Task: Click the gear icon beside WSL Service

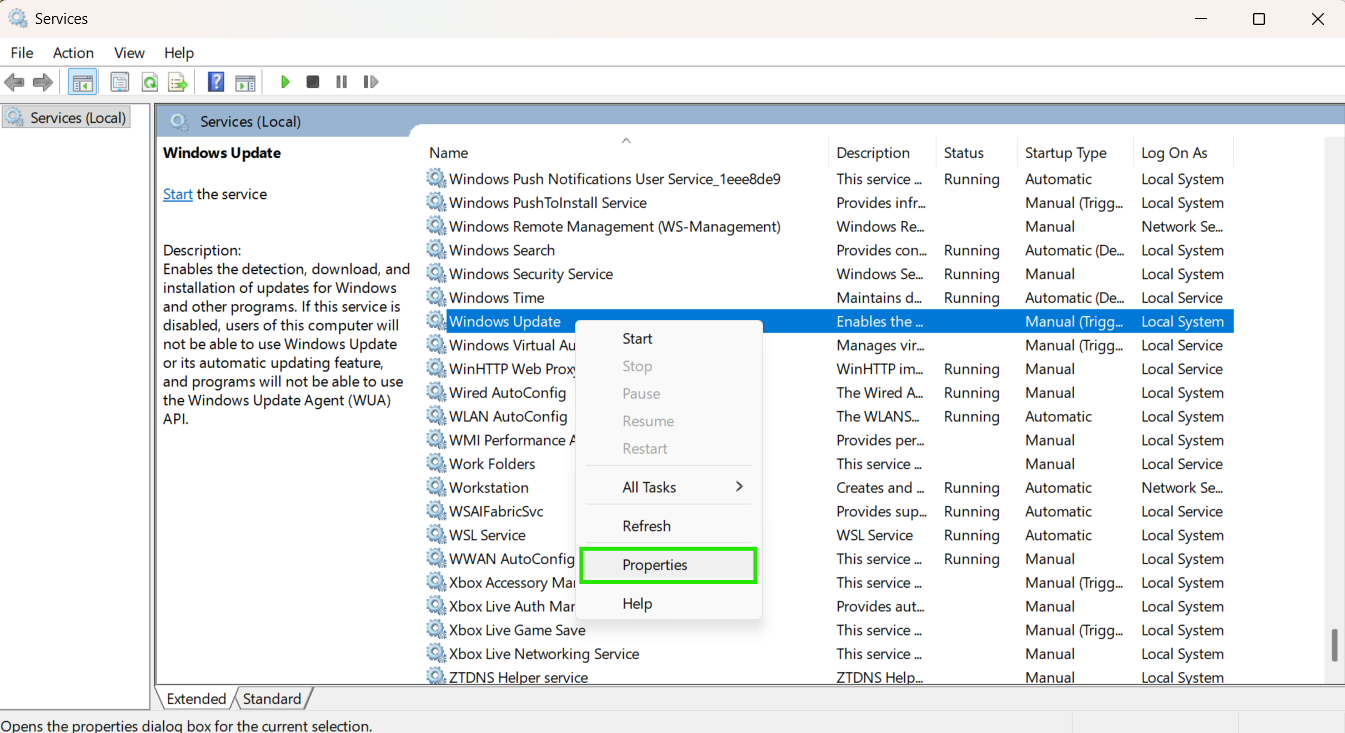Action: coord(436,535)
